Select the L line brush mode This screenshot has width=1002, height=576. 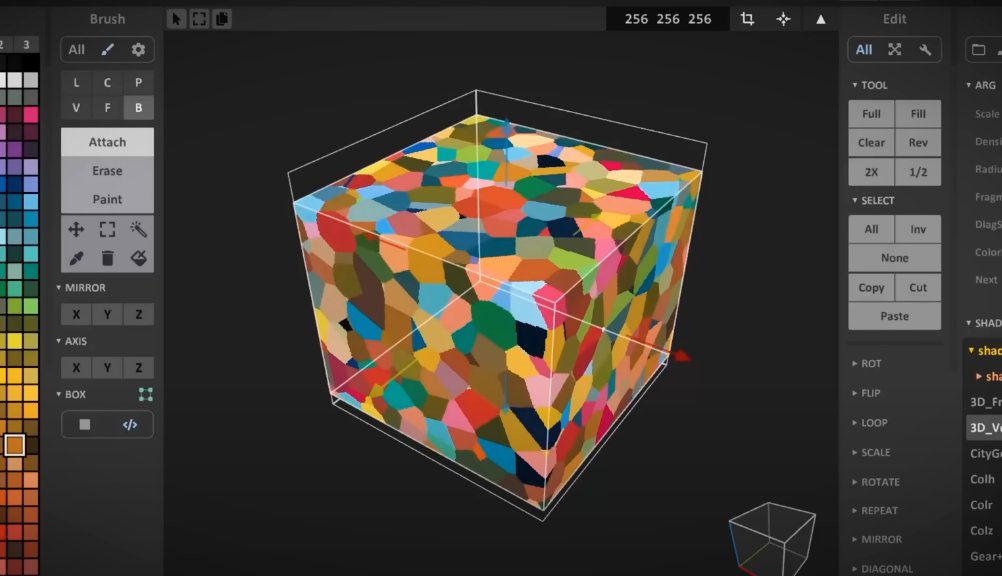76,82
